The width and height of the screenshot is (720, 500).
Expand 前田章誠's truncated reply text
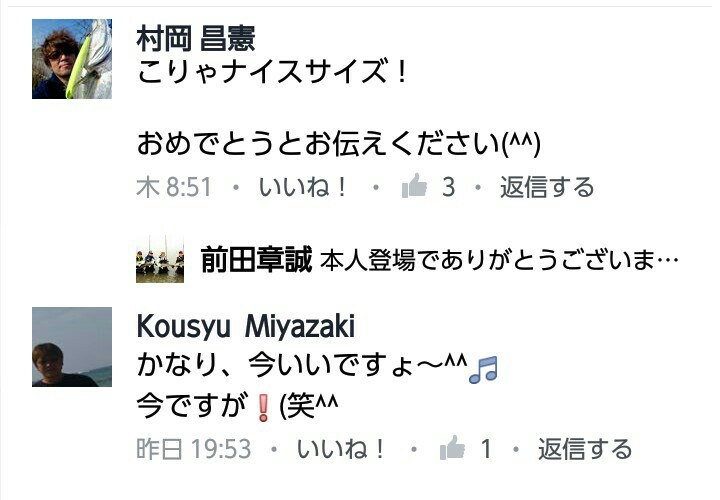pyautogui.click(x=499, y=260)
